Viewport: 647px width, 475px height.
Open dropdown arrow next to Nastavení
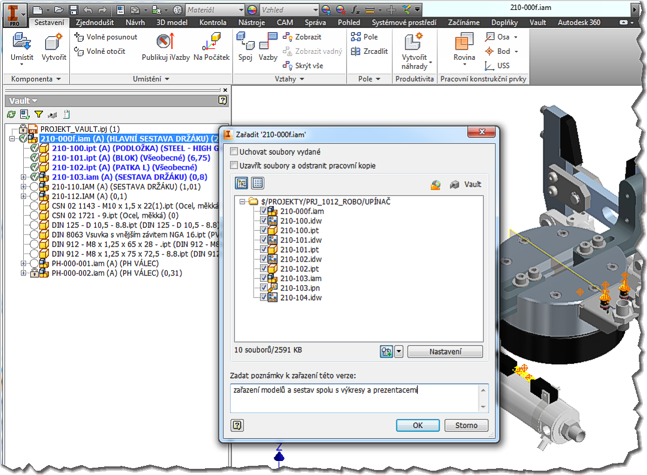tap(399, 352)
